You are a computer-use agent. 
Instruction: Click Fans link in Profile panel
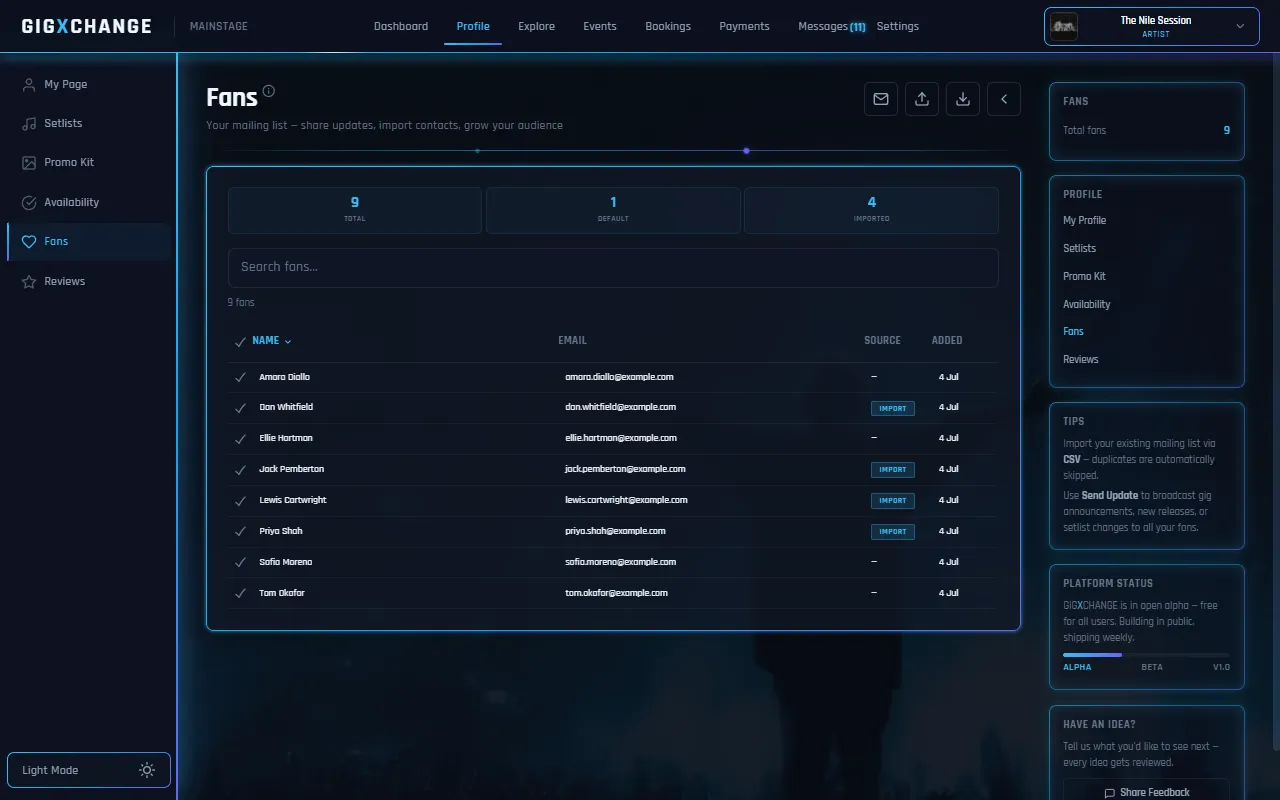[1073, 331]
